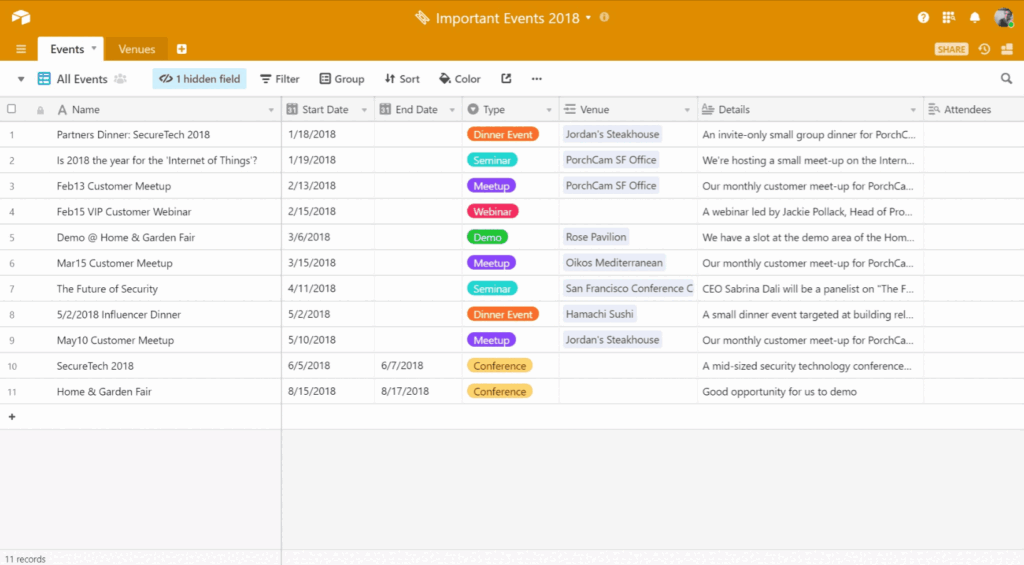Open the help question mark icon
This screenshot has height=565, width=1024.
[923, 18]
